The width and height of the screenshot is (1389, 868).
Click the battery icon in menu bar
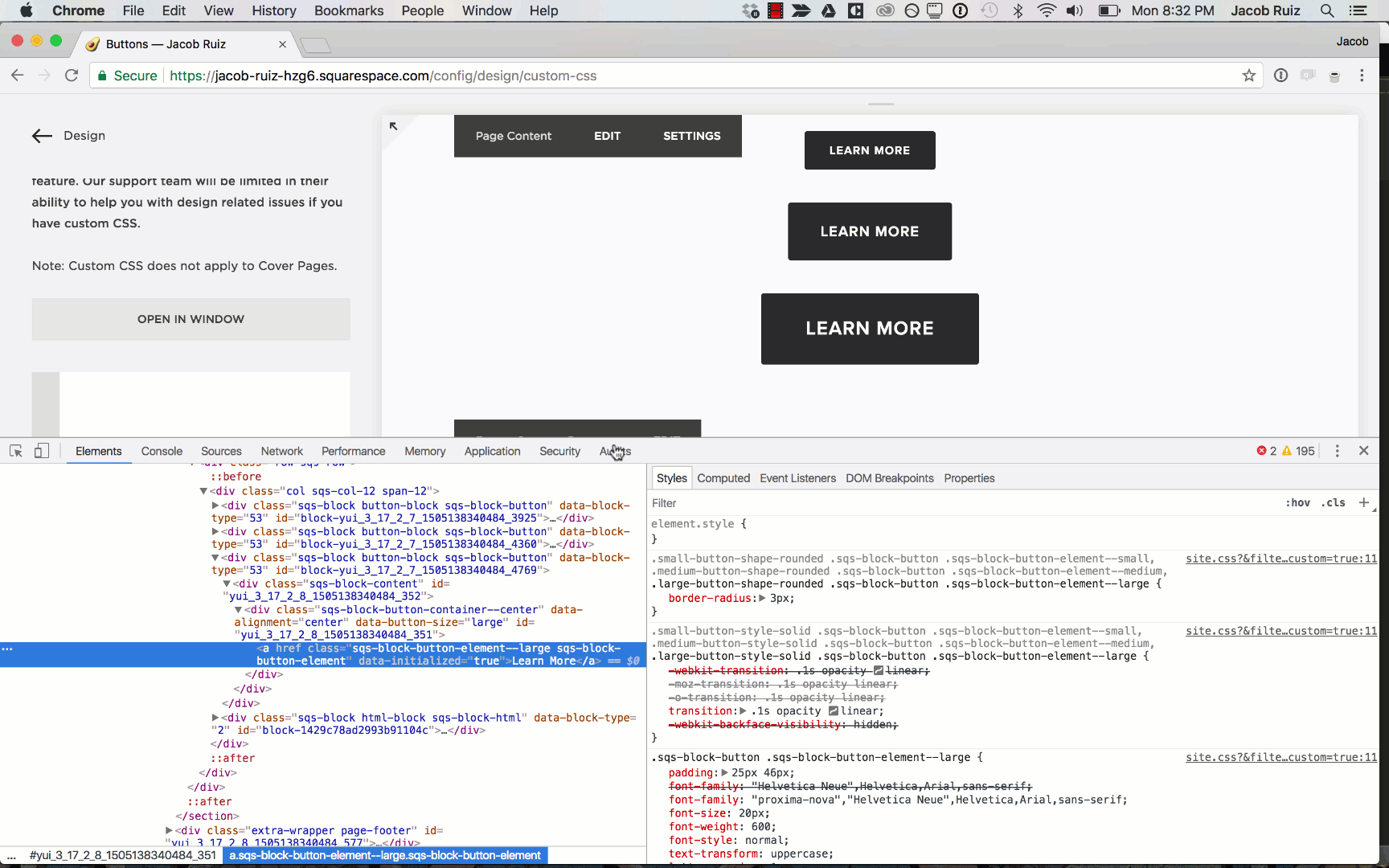(1109, 10)
